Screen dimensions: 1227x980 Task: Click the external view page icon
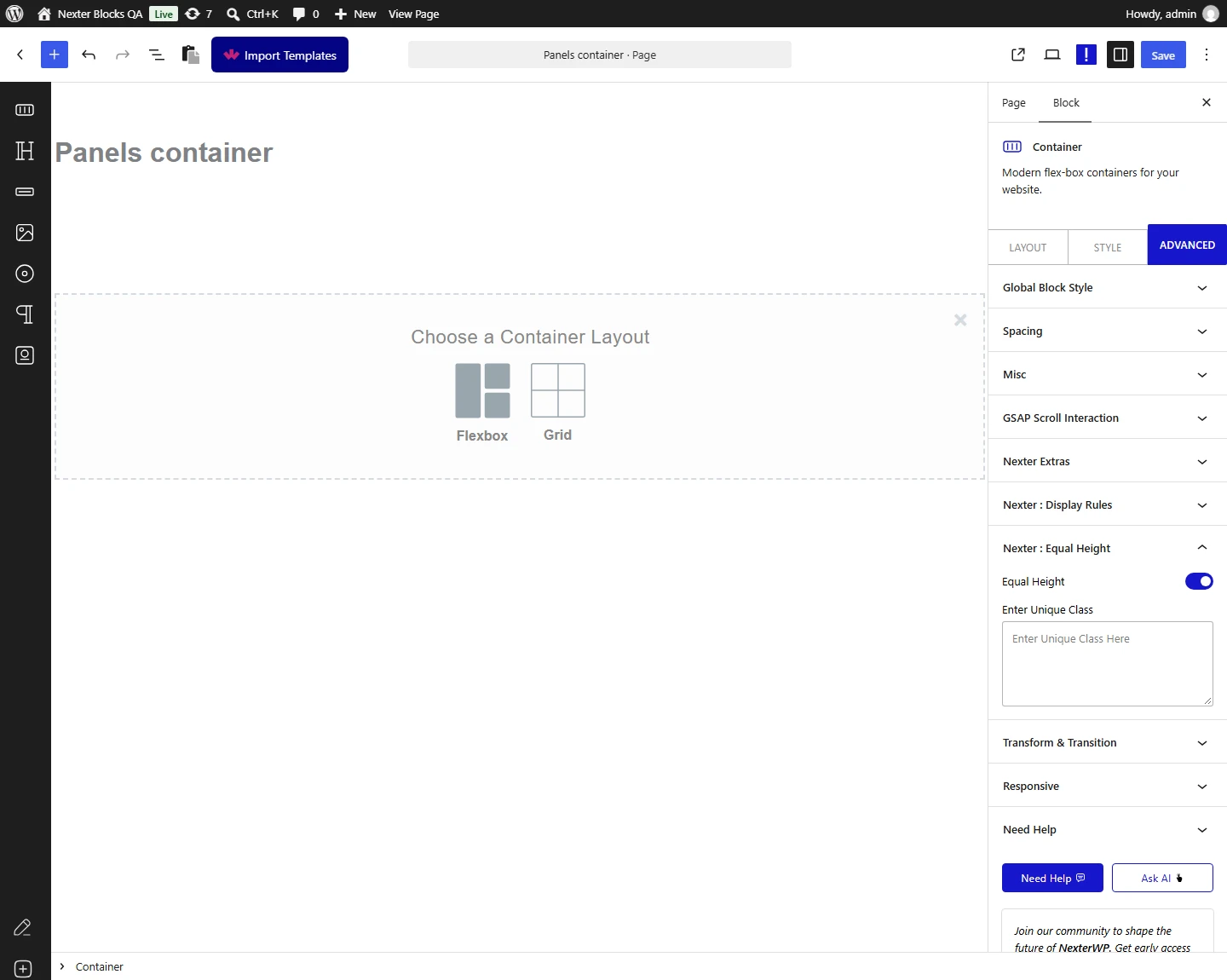pyautogui.click(x=1018, y=55)
